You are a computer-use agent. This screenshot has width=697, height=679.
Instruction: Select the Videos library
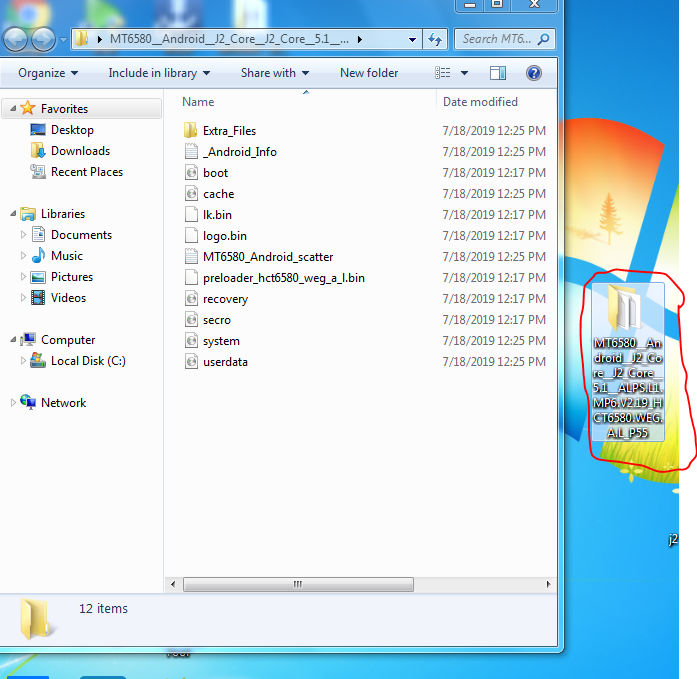(x=68, y=298)
